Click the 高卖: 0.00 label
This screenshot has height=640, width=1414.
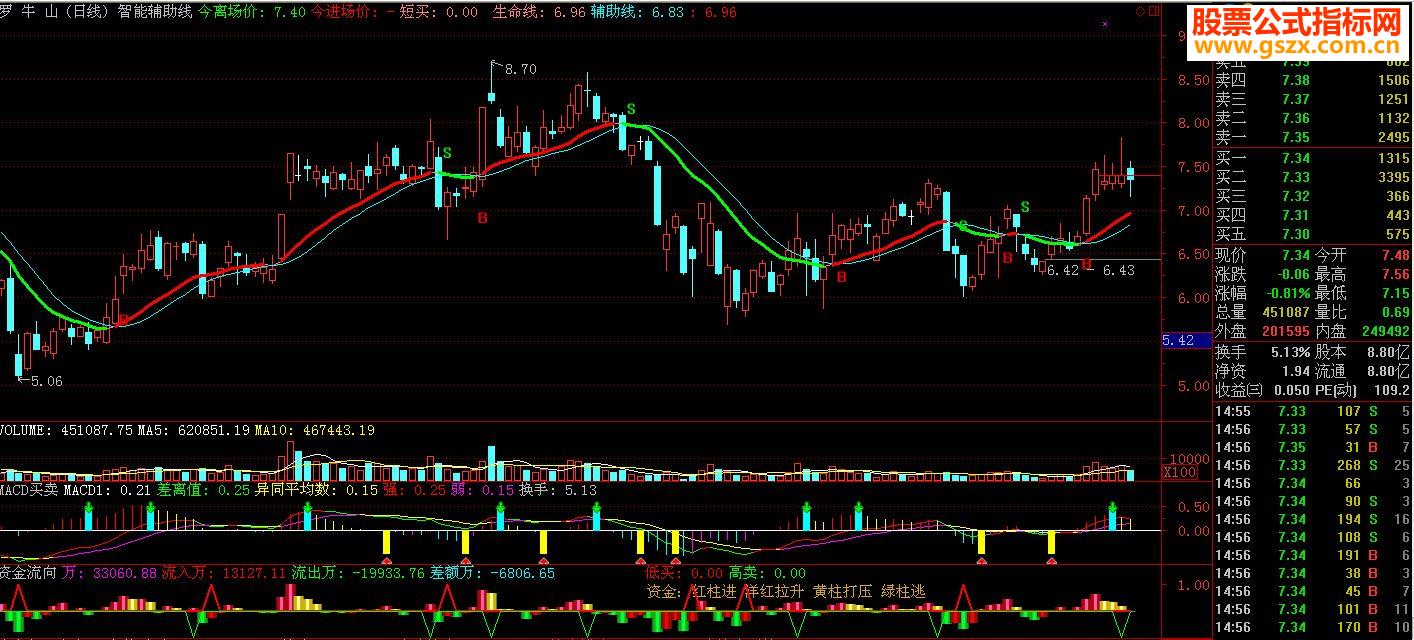click(x=766, y=573)
